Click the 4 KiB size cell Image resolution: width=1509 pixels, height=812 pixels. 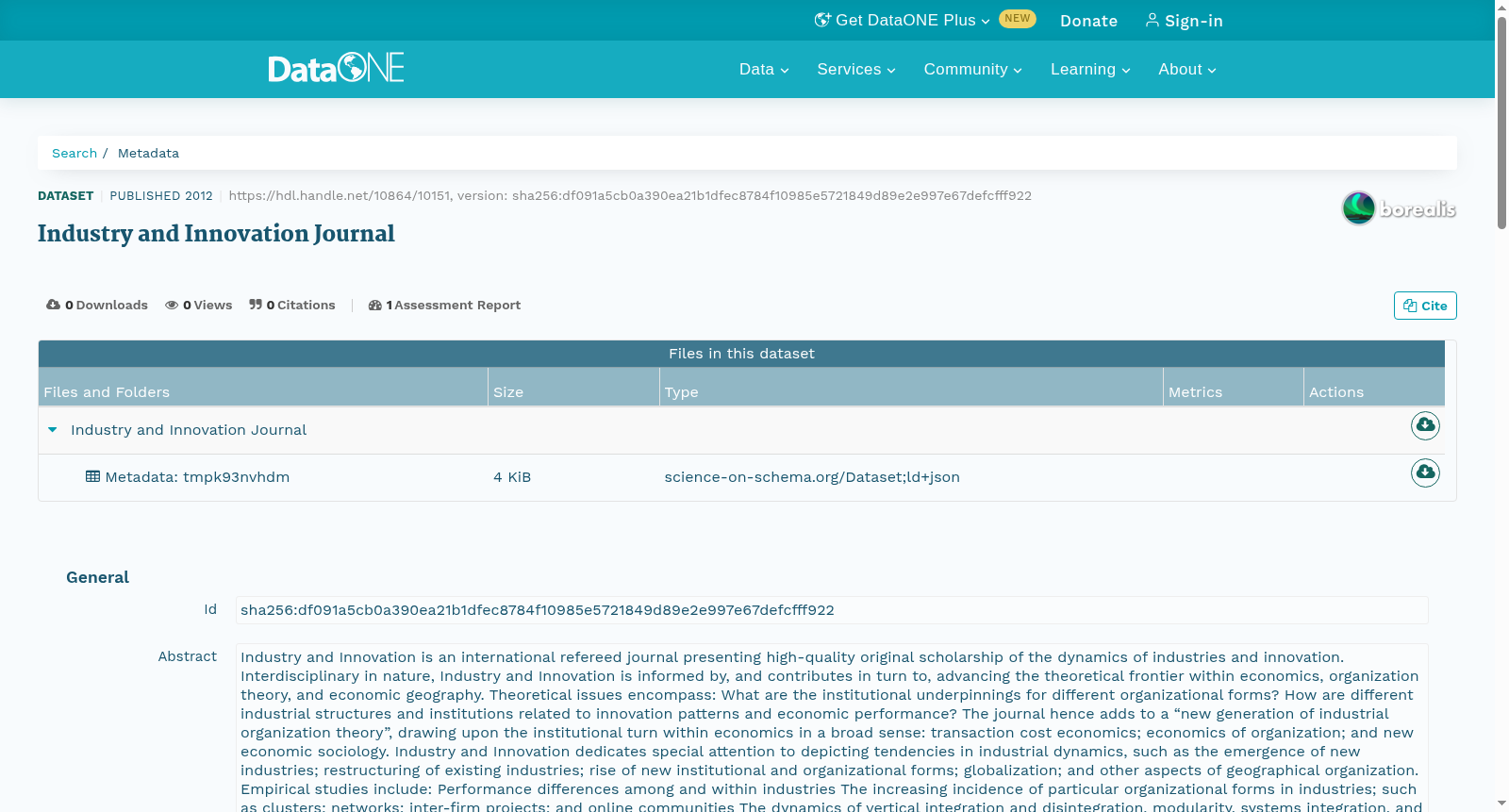coord(512,477)
